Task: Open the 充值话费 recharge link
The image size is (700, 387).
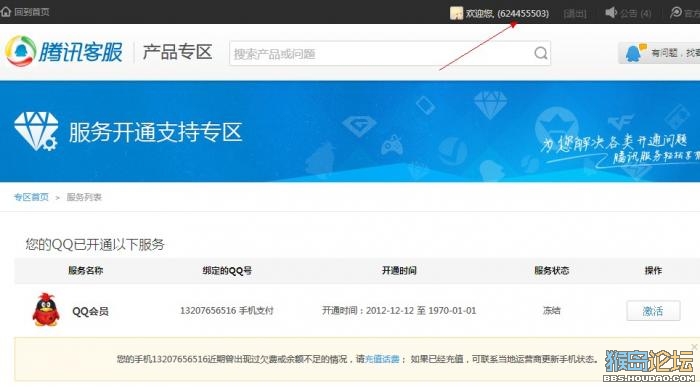Action: tap(382, 359)
